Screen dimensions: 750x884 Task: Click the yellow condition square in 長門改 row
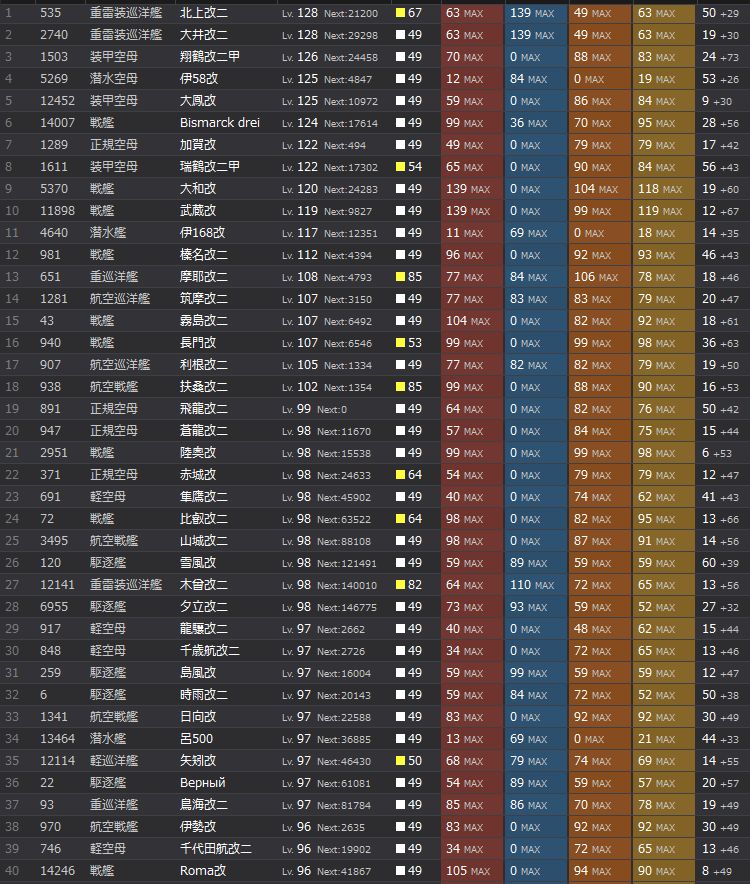coord(400,343)
